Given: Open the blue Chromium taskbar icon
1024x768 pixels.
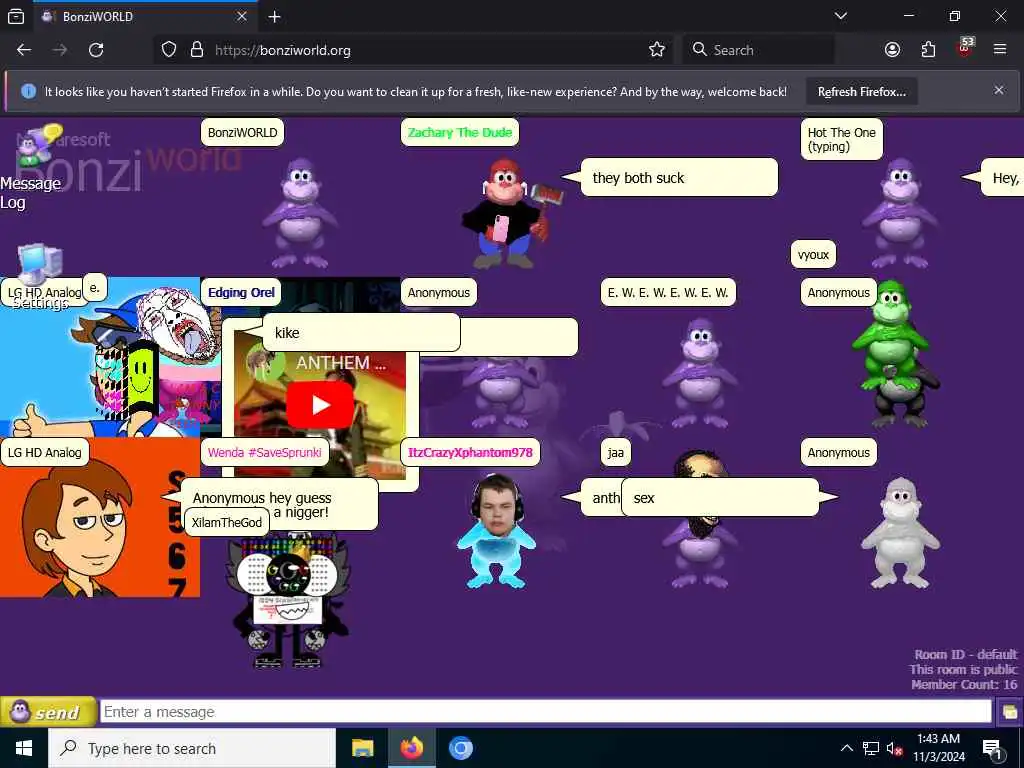Looking at the screenshot, I should pyautogui.click(x=460, y=748).
